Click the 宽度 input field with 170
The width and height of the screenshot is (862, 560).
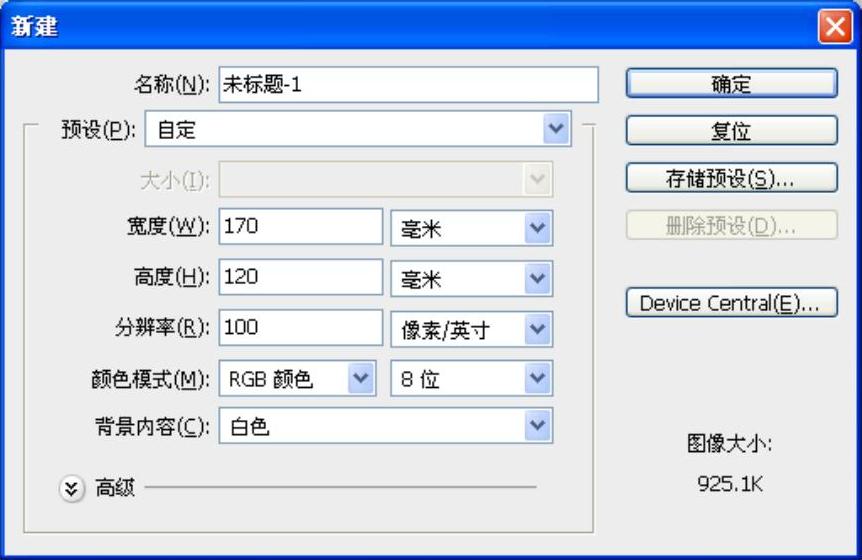300,227
